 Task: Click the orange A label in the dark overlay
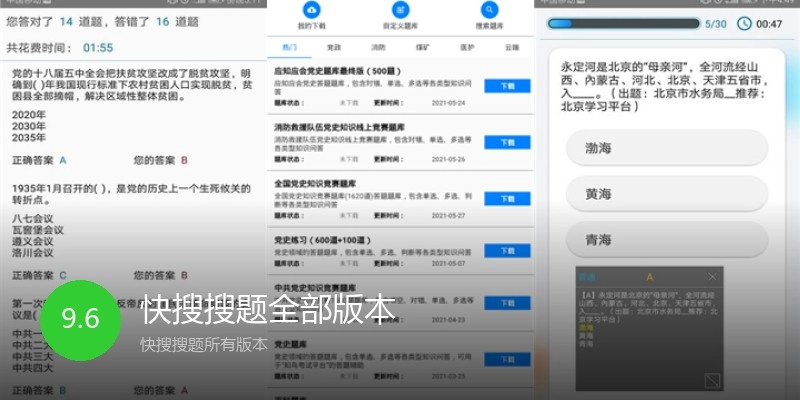[x=649, y=278]
